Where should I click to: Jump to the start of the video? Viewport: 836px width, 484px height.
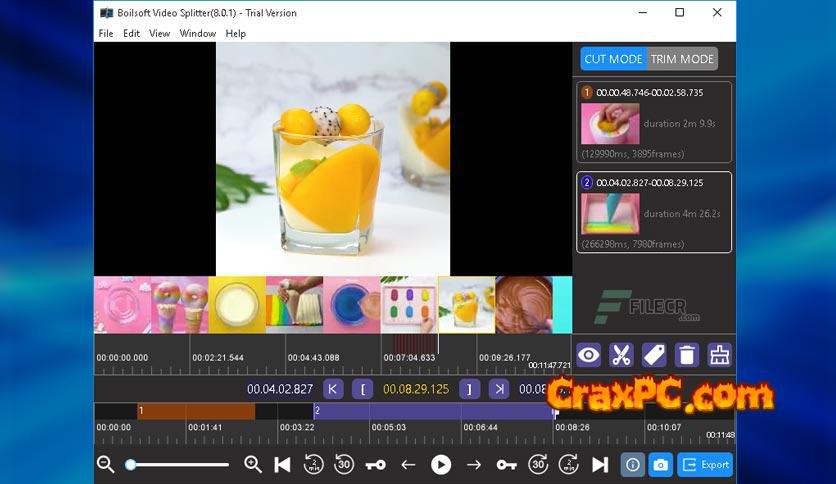283,464
